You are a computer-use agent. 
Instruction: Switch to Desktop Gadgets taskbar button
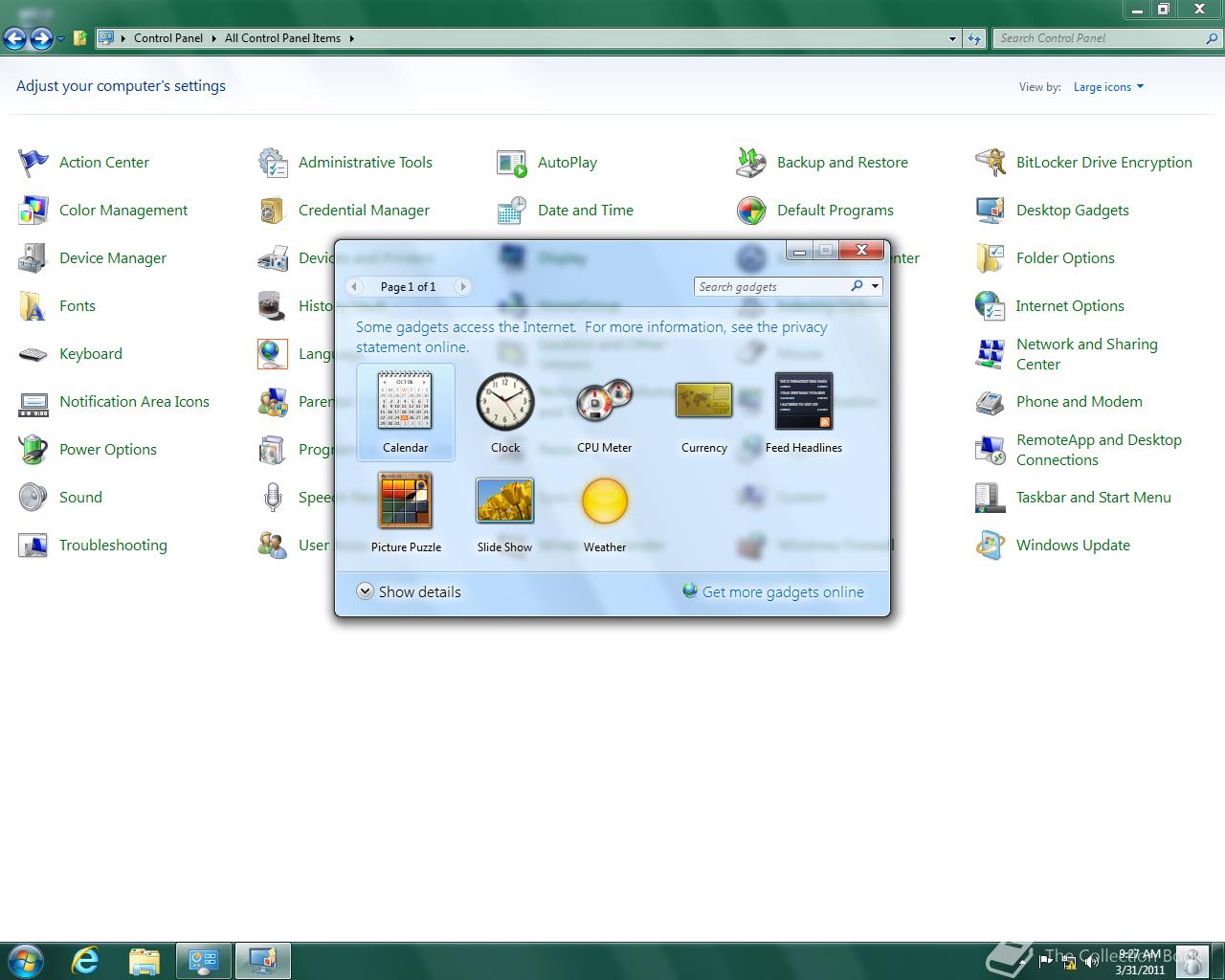(x=263, y=960)
